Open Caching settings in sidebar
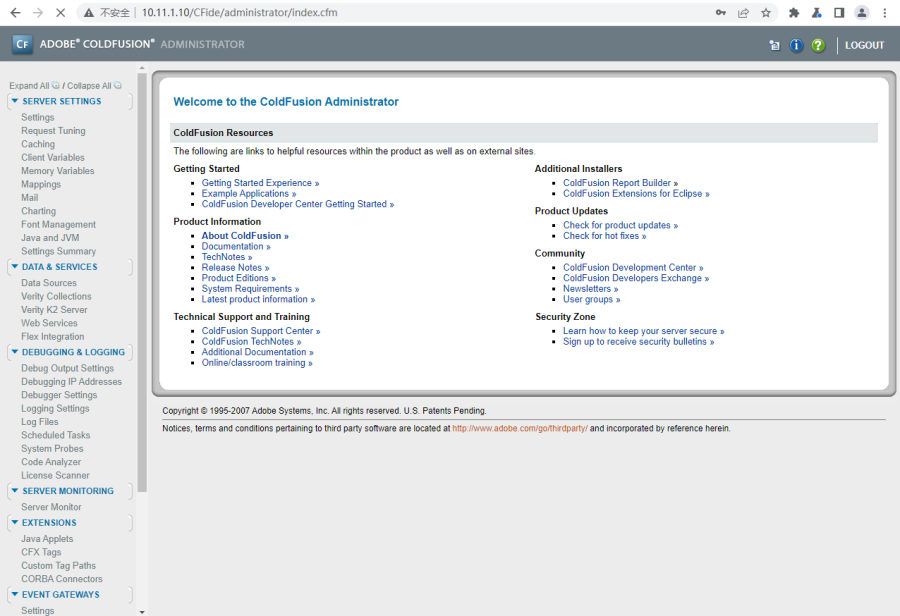This screenshot has height=616, width=900. coord(38,144)
